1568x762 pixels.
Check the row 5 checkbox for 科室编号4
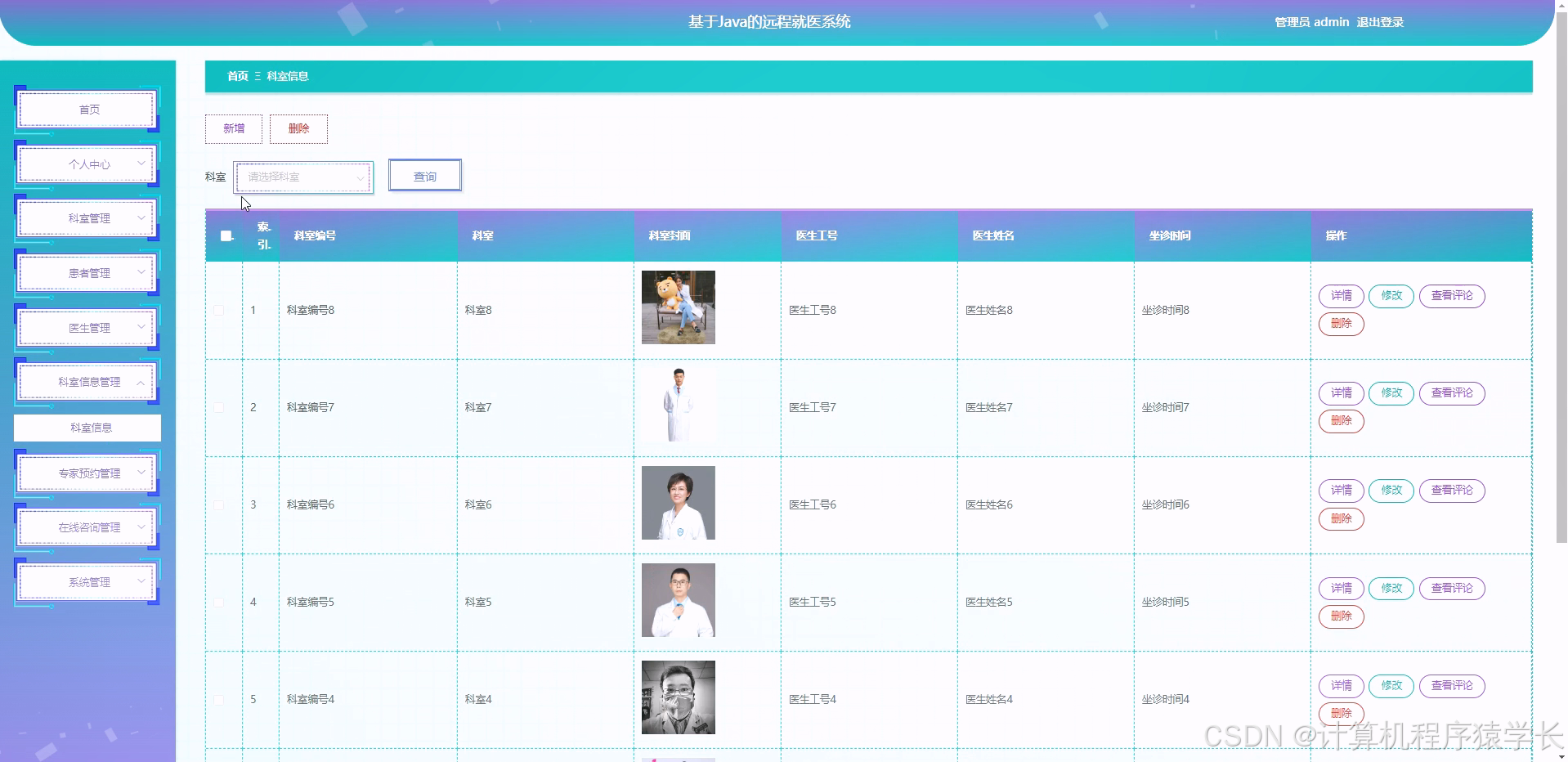(219, 699)
